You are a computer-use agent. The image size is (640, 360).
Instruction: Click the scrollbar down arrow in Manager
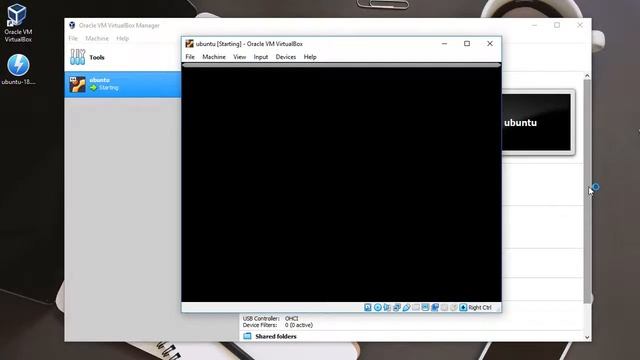587,337
